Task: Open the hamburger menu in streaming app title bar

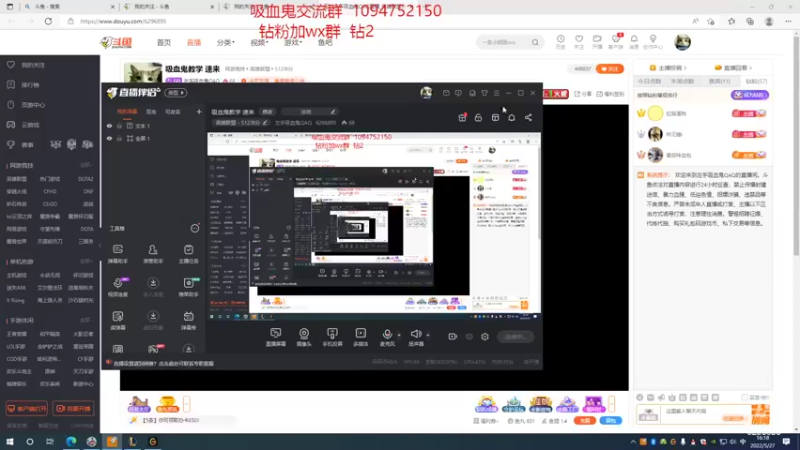Action: coord(496,93)
